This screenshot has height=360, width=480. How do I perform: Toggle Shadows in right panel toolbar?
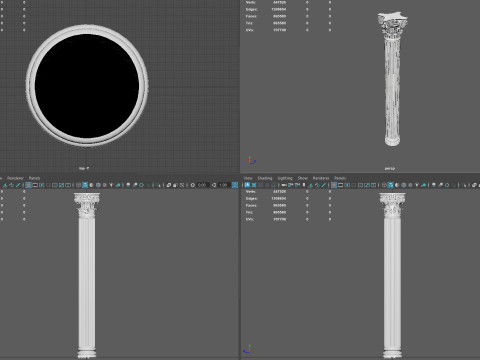[x=424, y=185]
